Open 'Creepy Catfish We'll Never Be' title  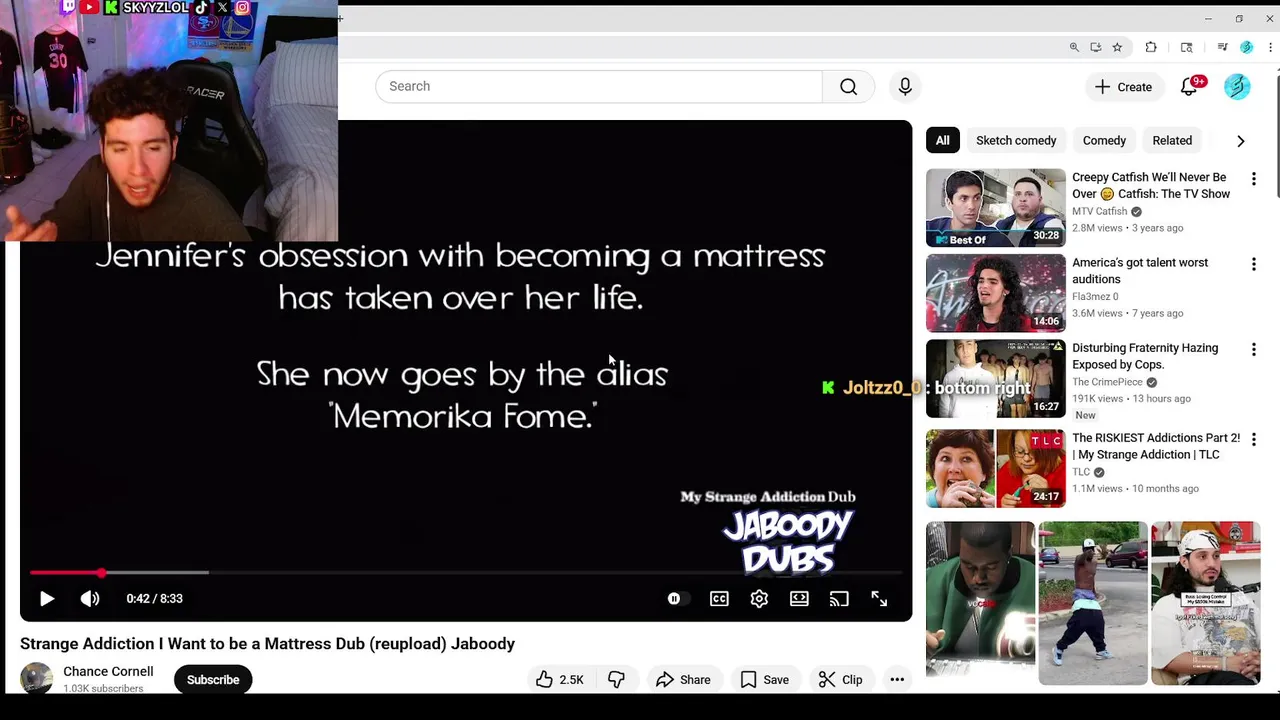[1151, 186]
